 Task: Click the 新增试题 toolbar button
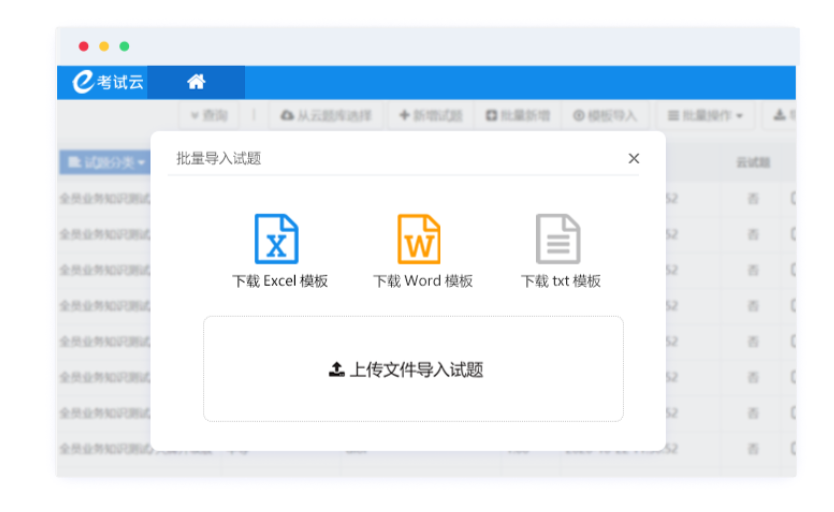coord(431,116)
